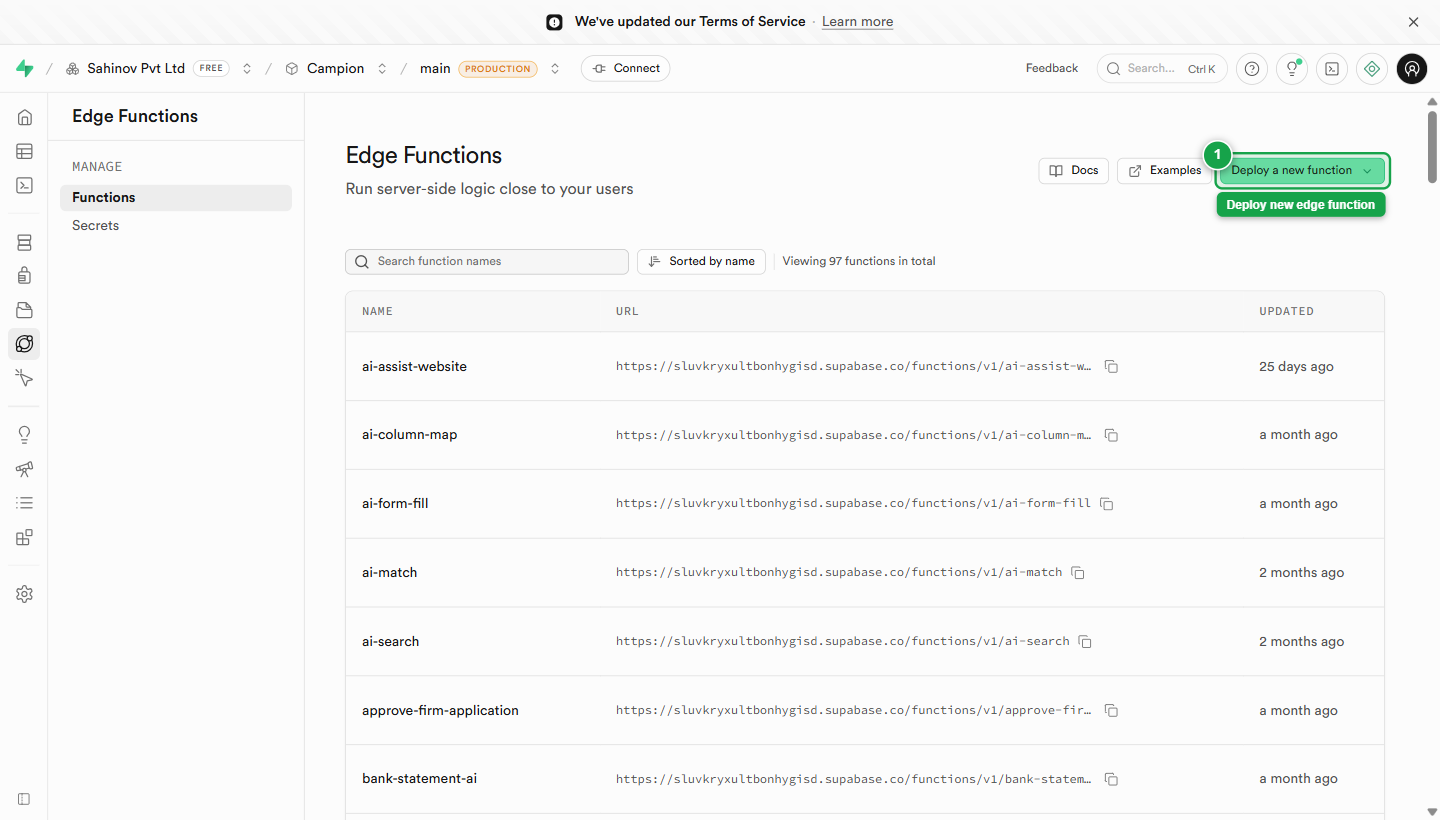
Task: Open Deploy a new function dropdown
Action: [x=1302, y=171]
